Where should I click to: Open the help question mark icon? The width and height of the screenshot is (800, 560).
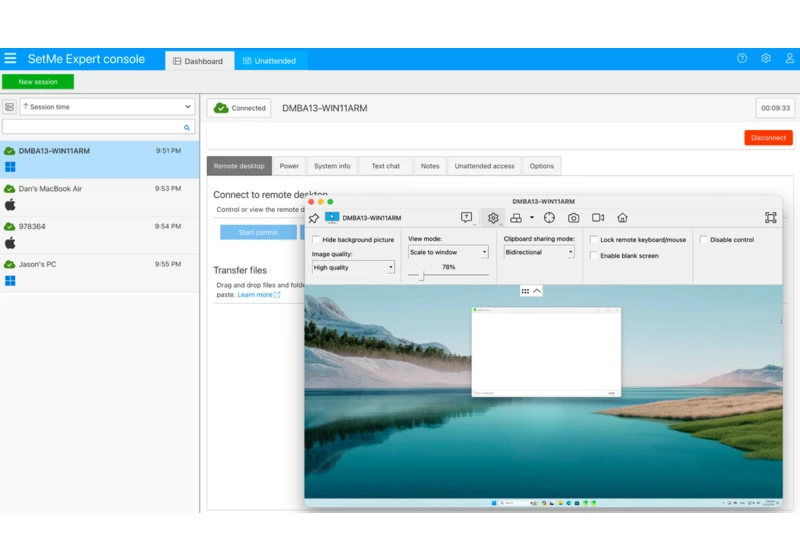tap(742, 58)
